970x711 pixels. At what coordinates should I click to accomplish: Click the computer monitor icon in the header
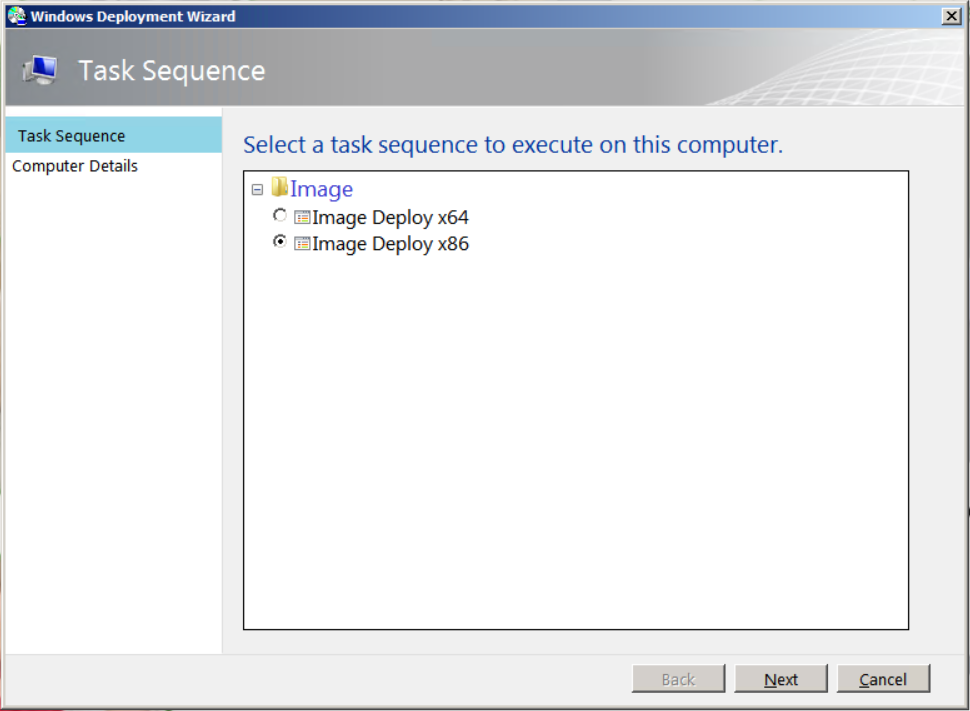[x=40, y=70]
